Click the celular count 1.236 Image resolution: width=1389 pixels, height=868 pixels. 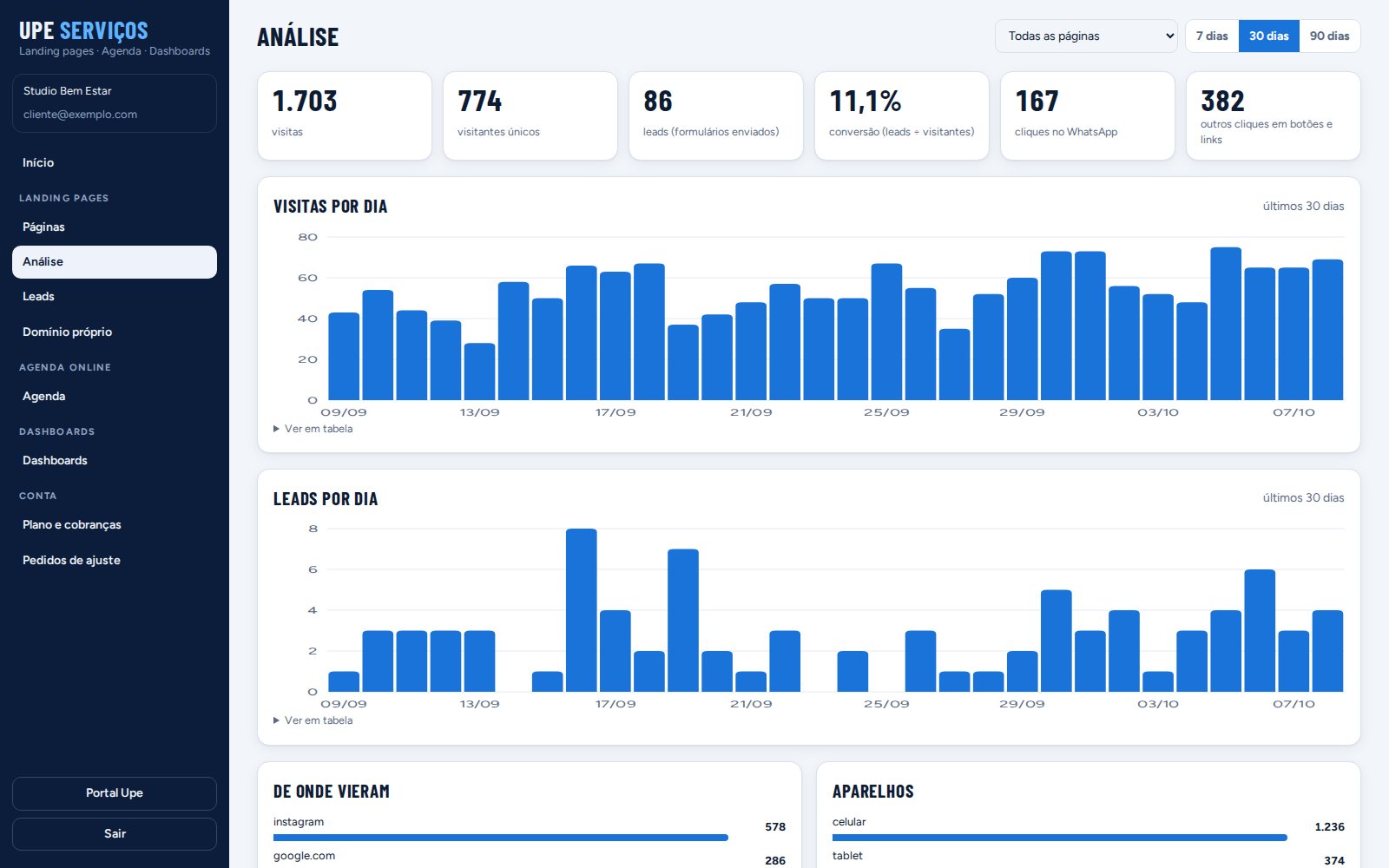coord(1329,827)
